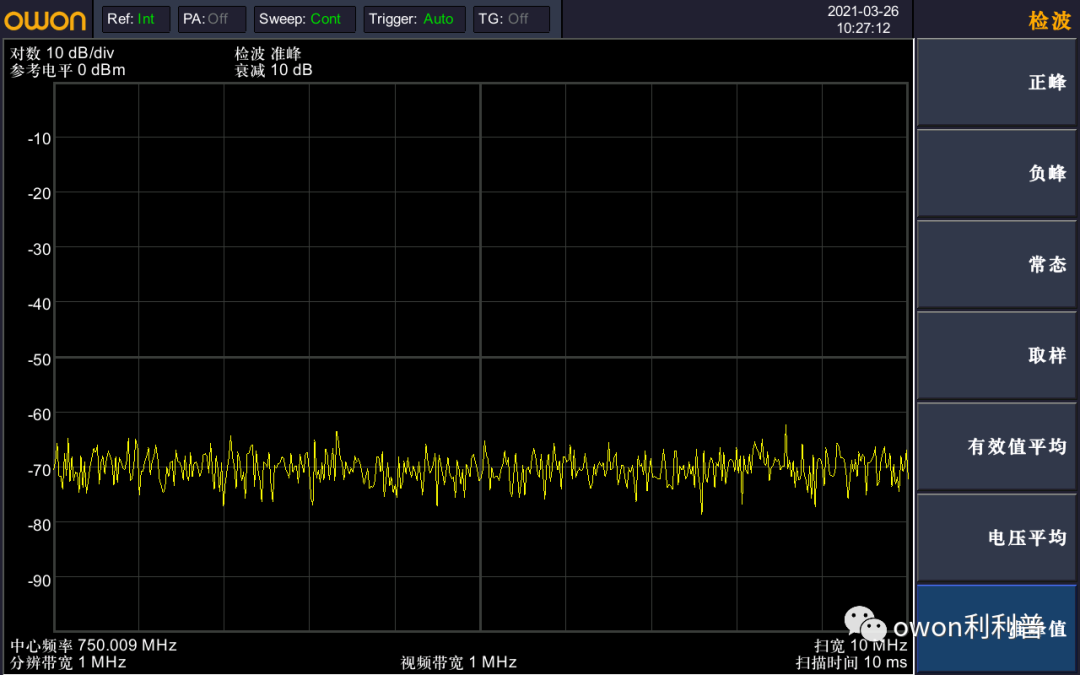The width and height of the screenshot is (1080, 675).
Task: Click the -70 y-axis label
Action: (39, 470)
